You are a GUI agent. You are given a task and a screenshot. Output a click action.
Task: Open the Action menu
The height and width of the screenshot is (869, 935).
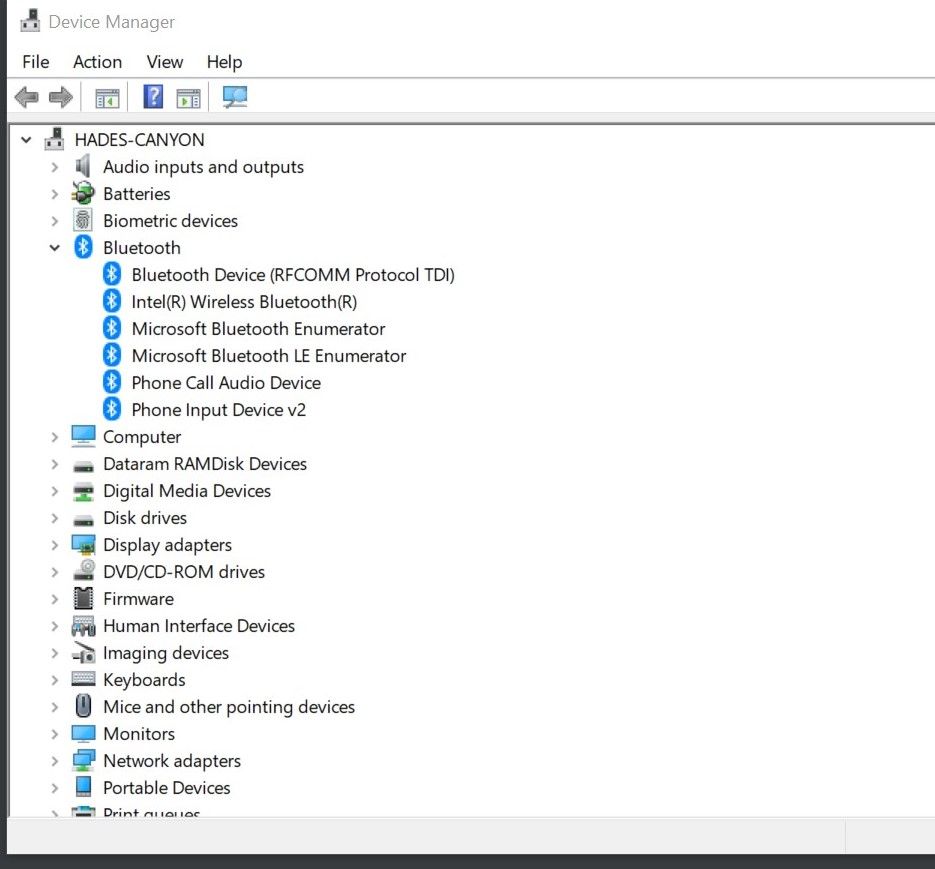tap(98, 62)
